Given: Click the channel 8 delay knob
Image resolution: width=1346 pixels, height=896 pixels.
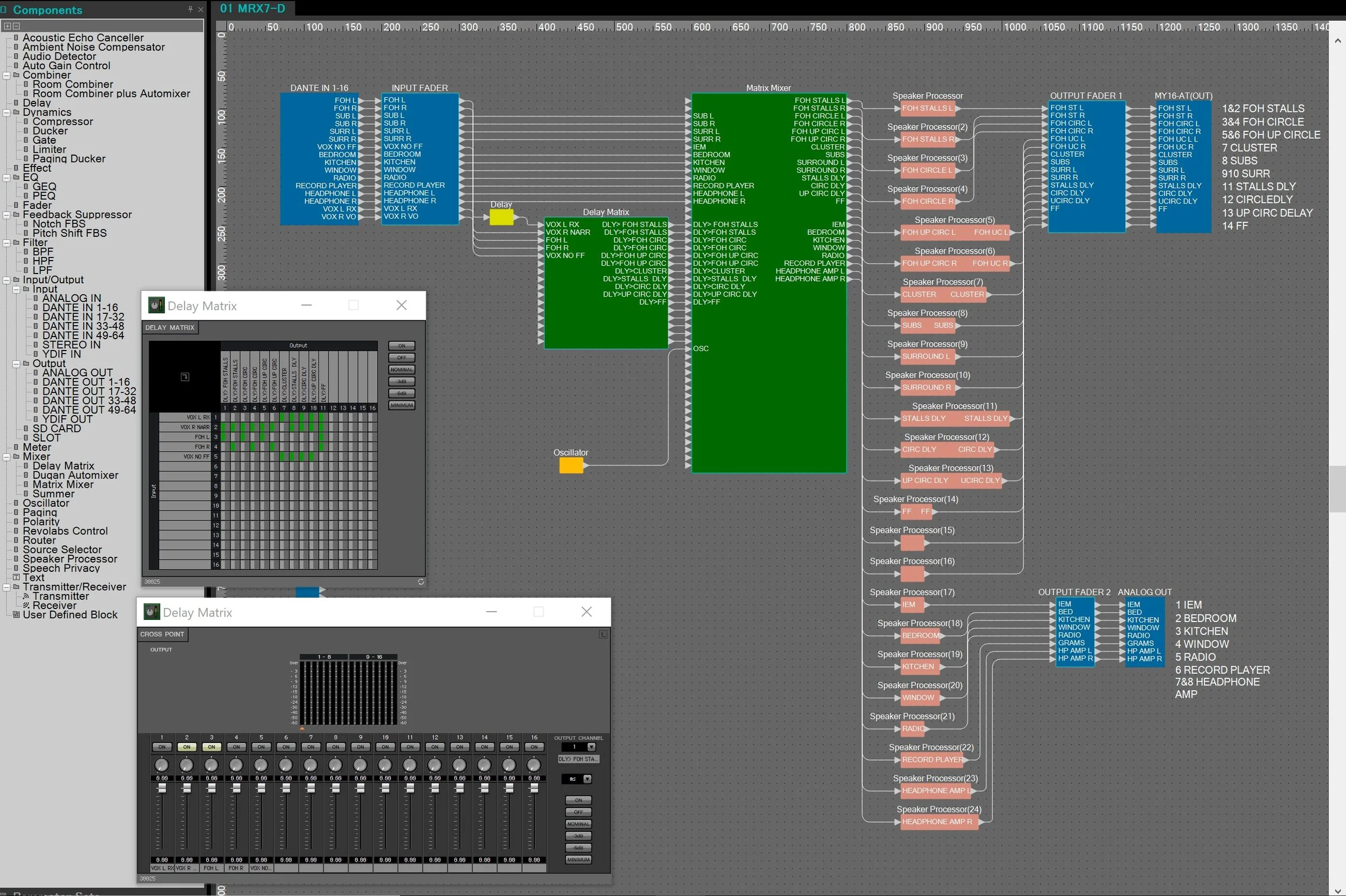Looking at the screenshot, I should [x=335, y=765].
